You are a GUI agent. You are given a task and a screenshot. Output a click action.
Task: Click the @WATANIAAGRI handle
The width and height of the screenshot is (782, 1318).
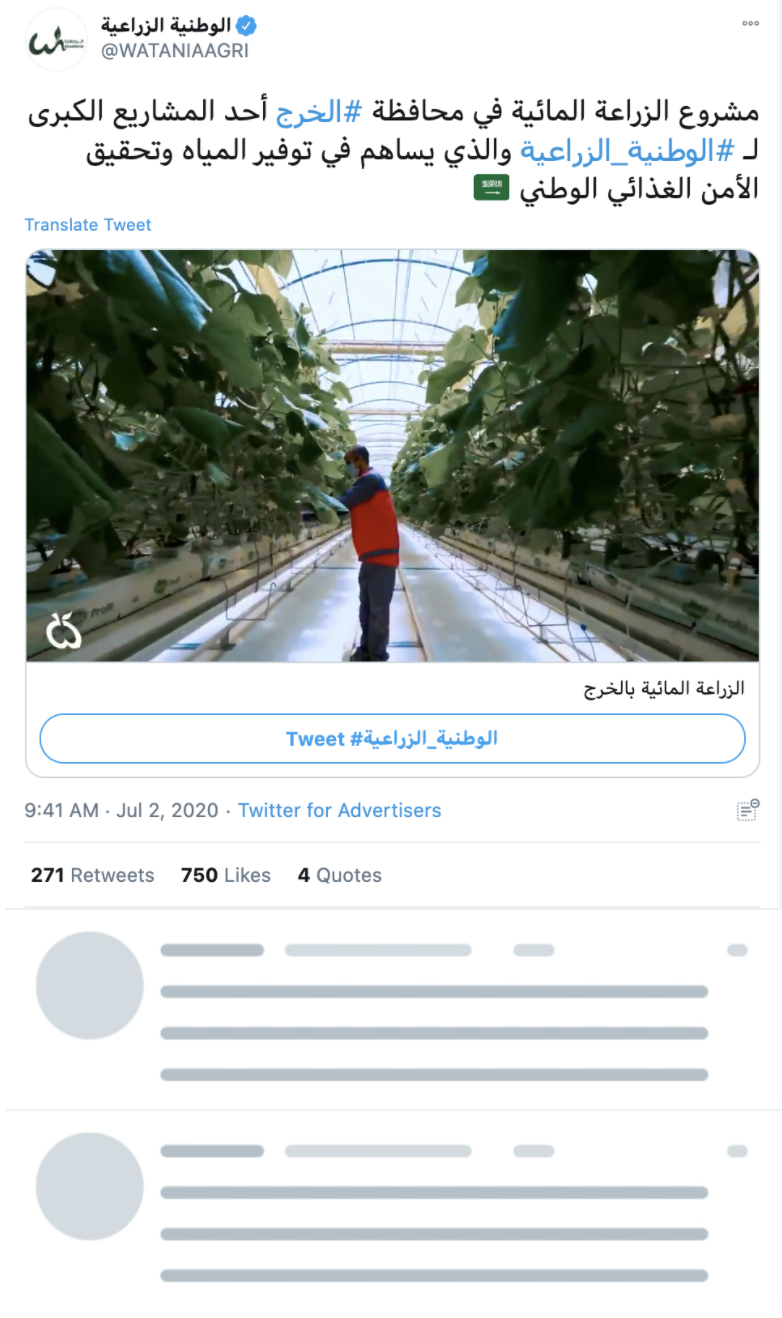[x=174, y=51]
